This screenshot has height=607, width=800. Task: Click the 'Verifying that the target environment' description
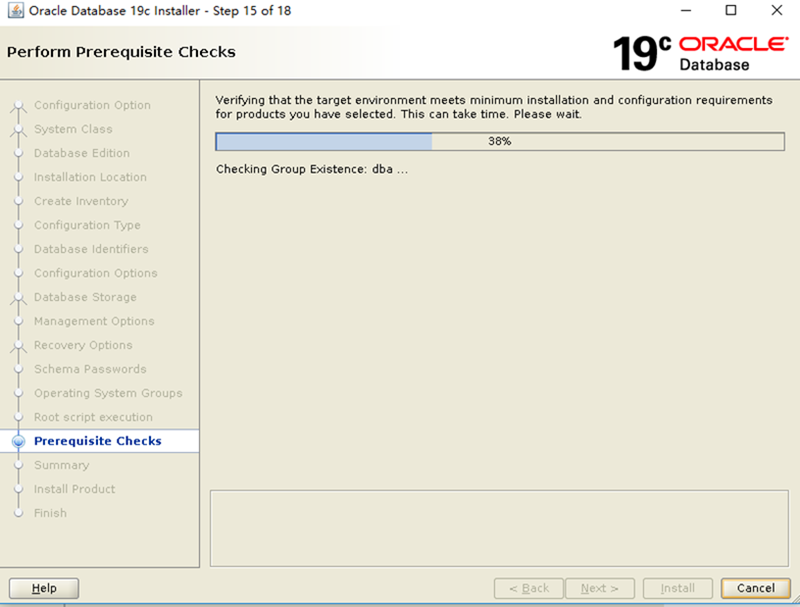494,107
